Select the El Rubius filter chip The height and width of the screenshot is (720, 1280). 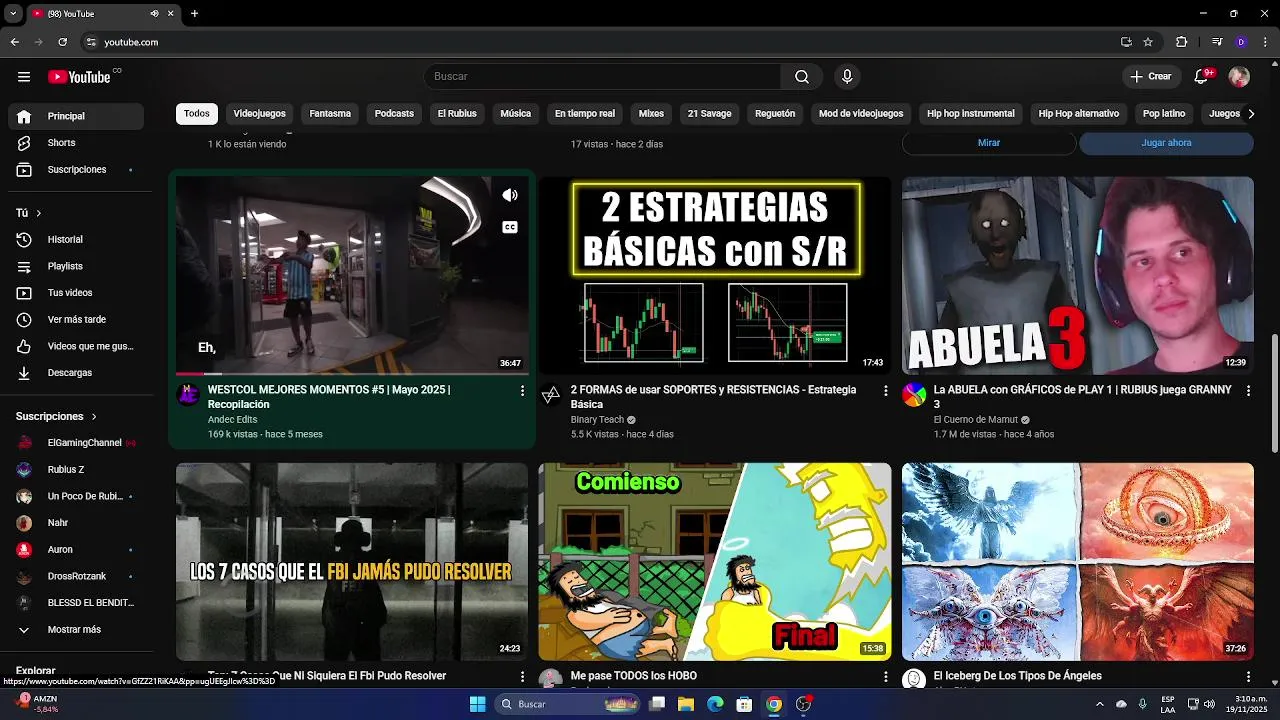pos(457,114)
